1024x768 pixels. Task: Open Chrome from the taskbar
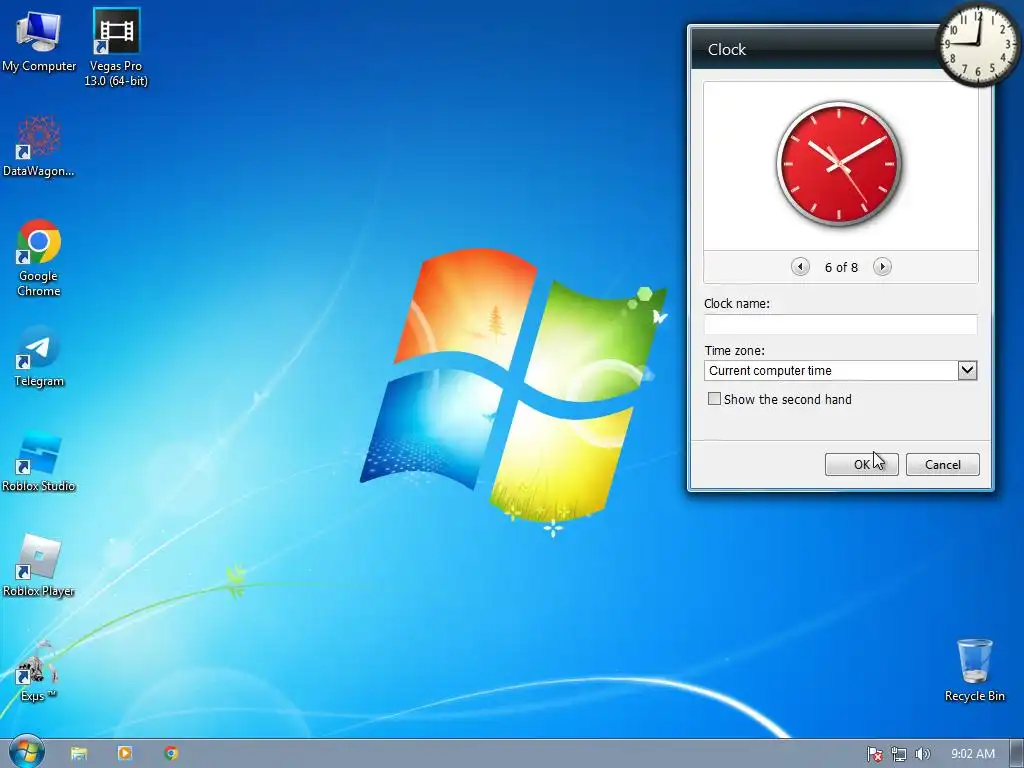tap(171, 754)
